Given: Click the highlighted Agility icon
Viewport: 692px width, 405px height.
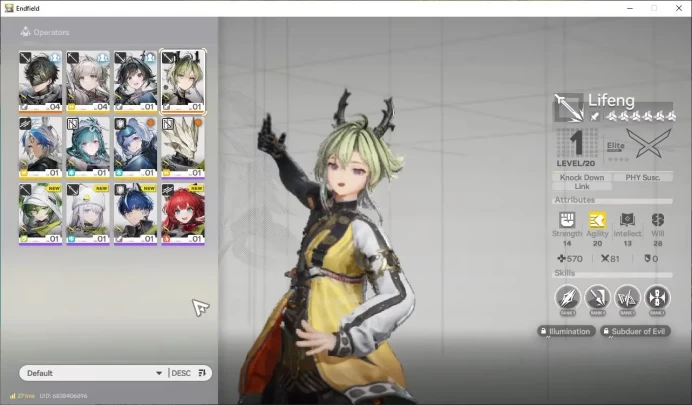Looking at the screenshot, I should [597, 220].
